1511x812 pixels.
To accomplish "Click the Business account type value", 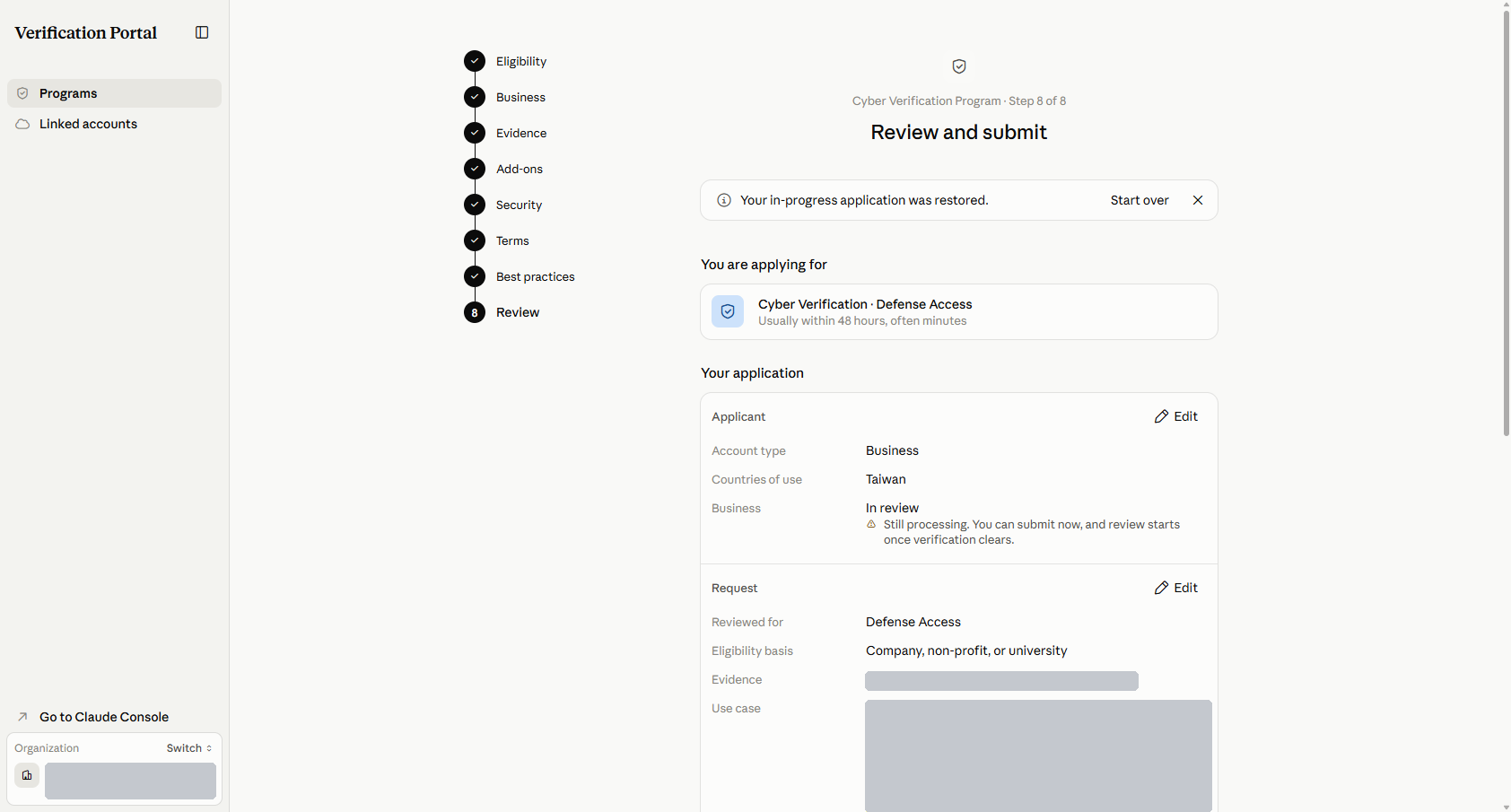I will [x=892, y=450].
